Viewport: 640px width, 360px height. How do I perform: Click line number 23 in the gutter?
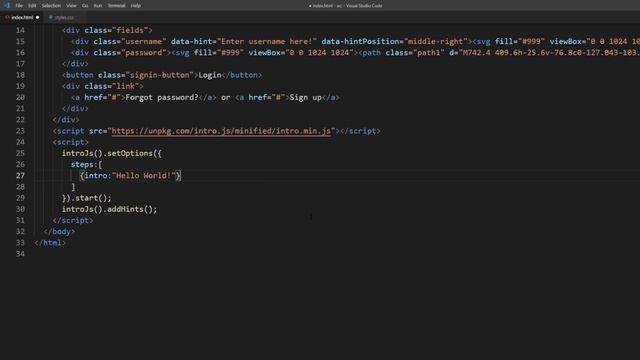20,131
